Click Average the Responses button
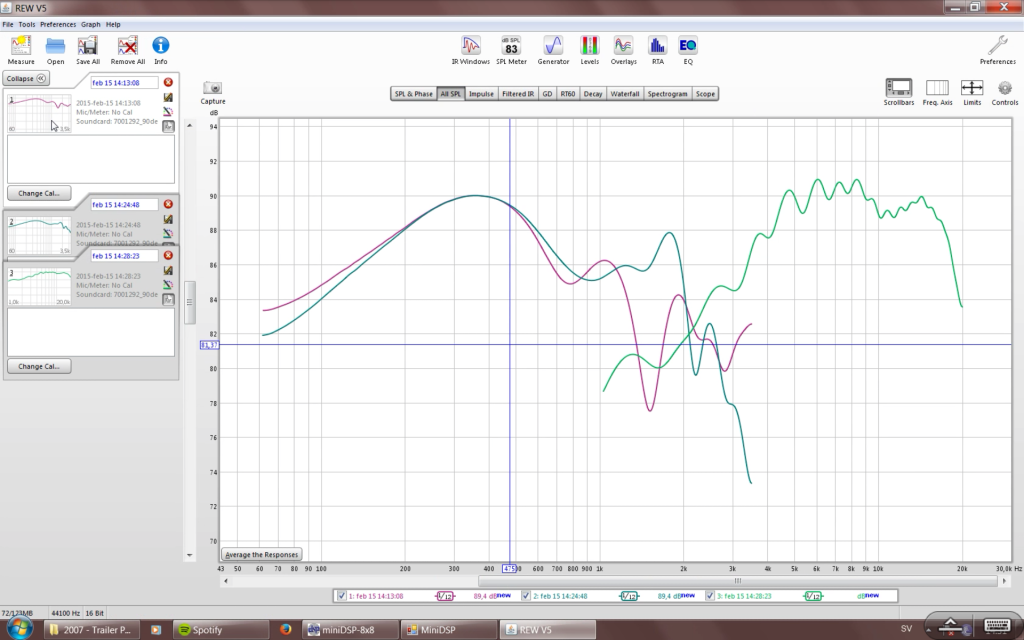Viewport: 1024px width, 640px height. point(261,554)
